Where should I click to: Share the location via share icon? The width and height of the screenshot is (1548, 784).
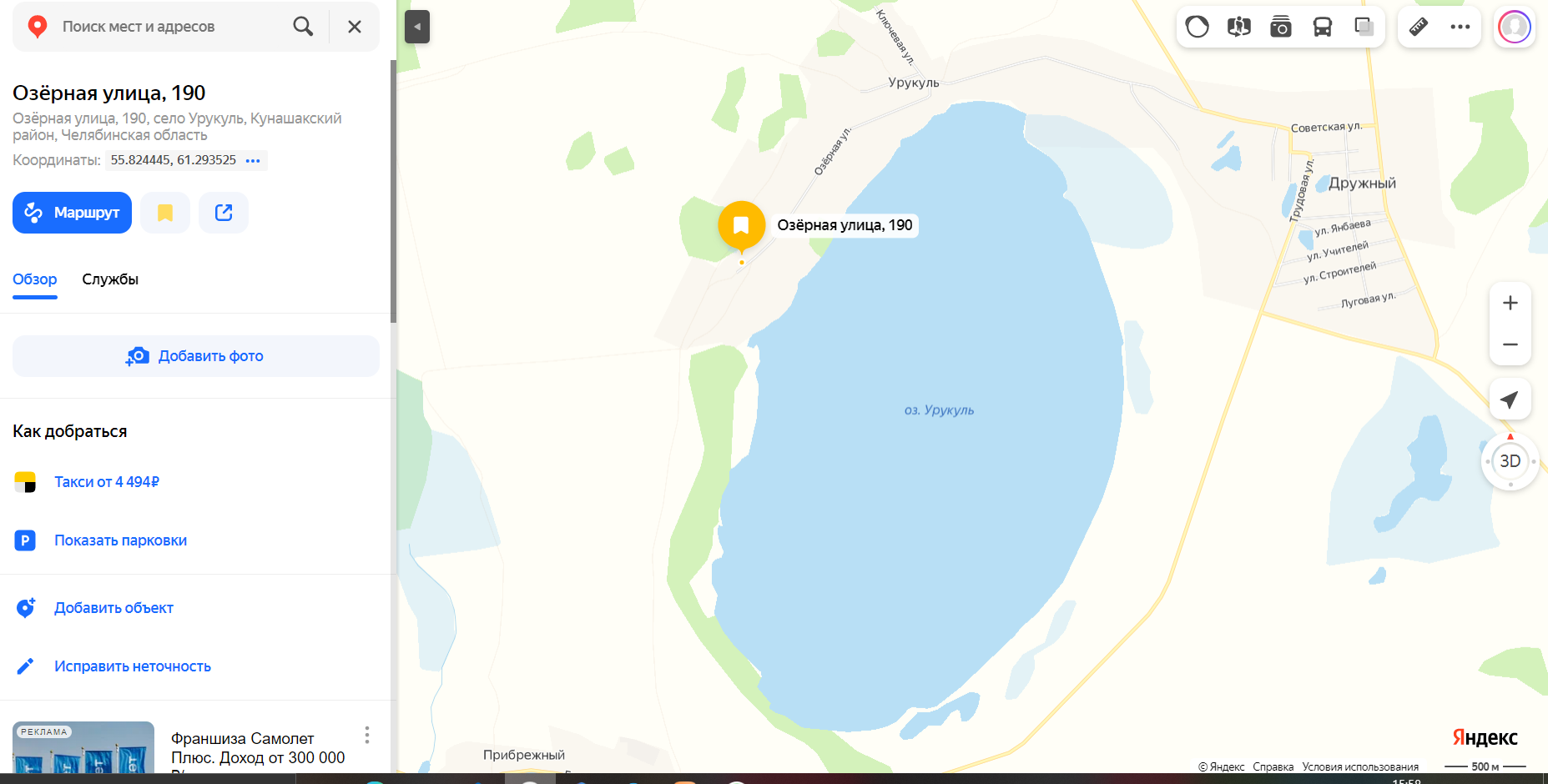[x=224, y=213]
